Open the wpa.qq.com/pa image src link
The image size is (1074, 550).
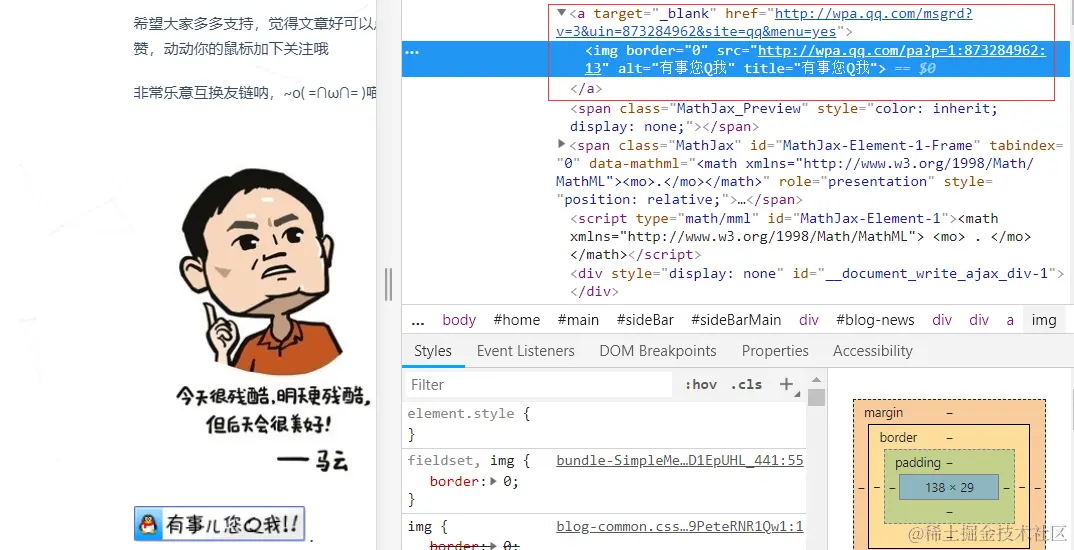click(815, 59)
